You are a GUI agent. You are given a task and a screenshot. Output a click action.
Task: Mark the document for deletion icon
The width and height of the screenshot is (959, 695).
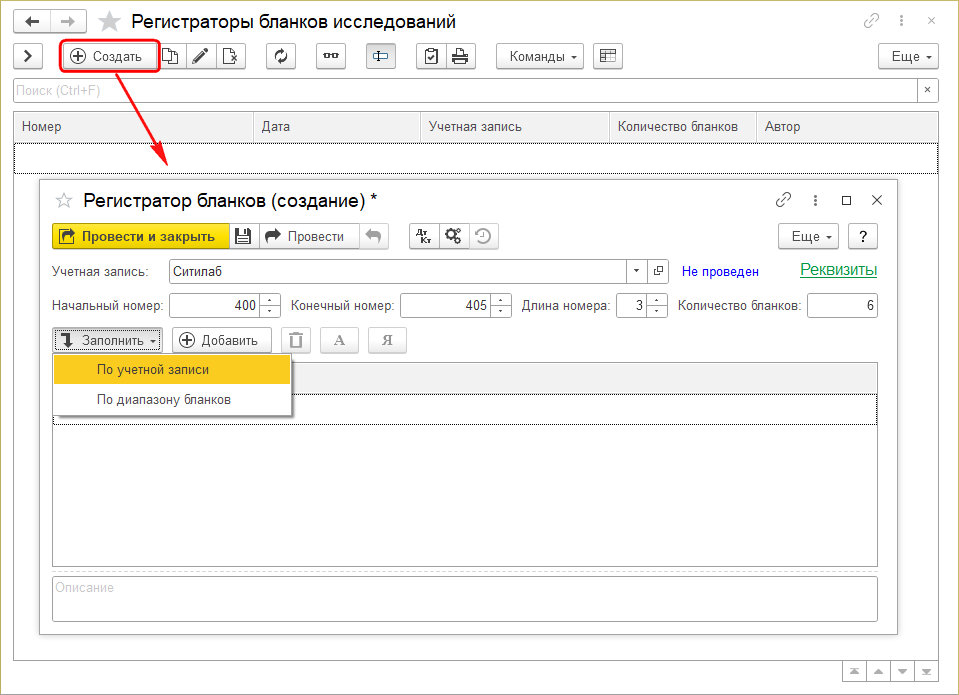(x=231, y=56)
